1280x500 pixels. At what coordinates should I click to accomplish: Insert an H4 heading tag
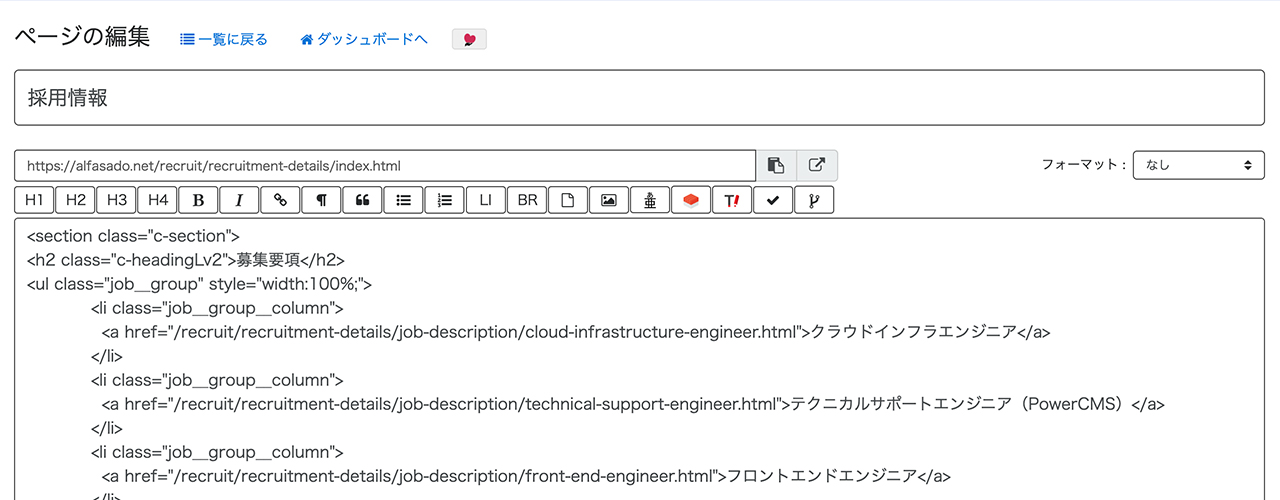[x=157, y=200]
